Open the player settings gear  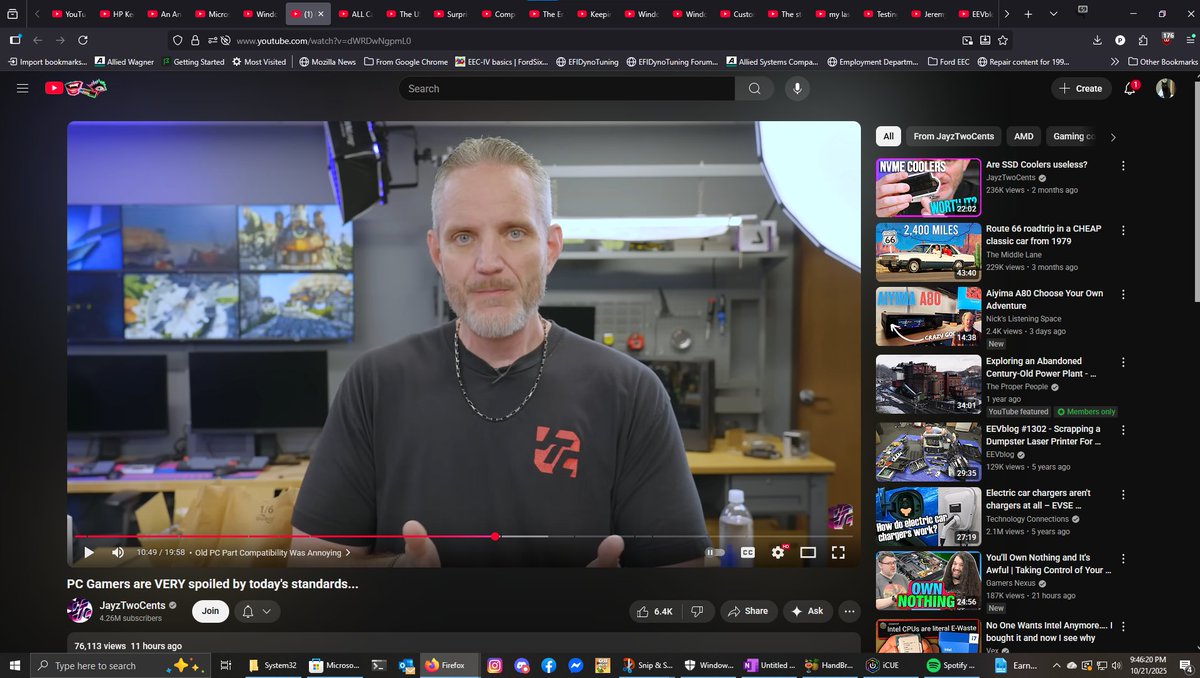coord(778,552)
